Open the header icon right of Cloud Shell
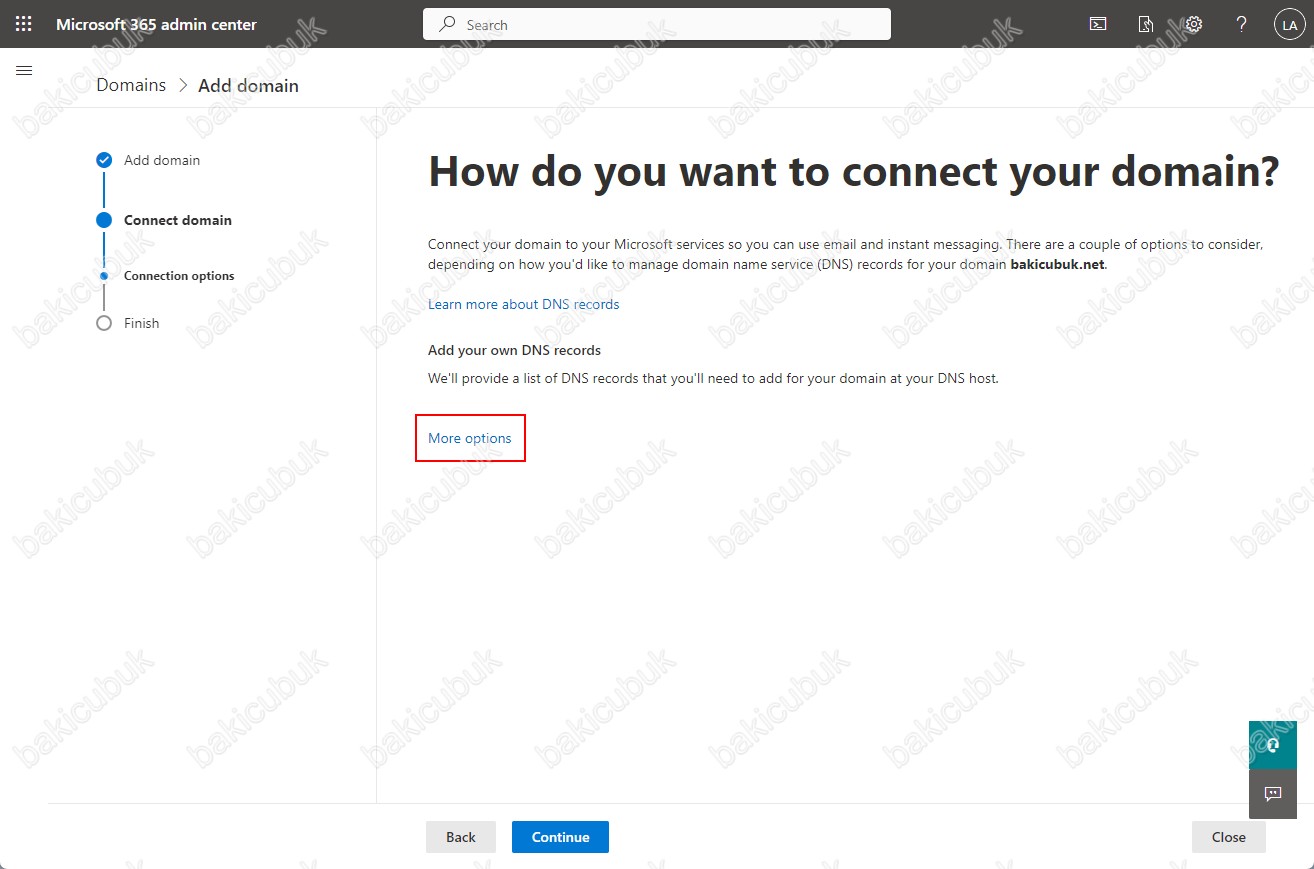This screenshot has height=869, width=1314. [x=1146, y=24]
